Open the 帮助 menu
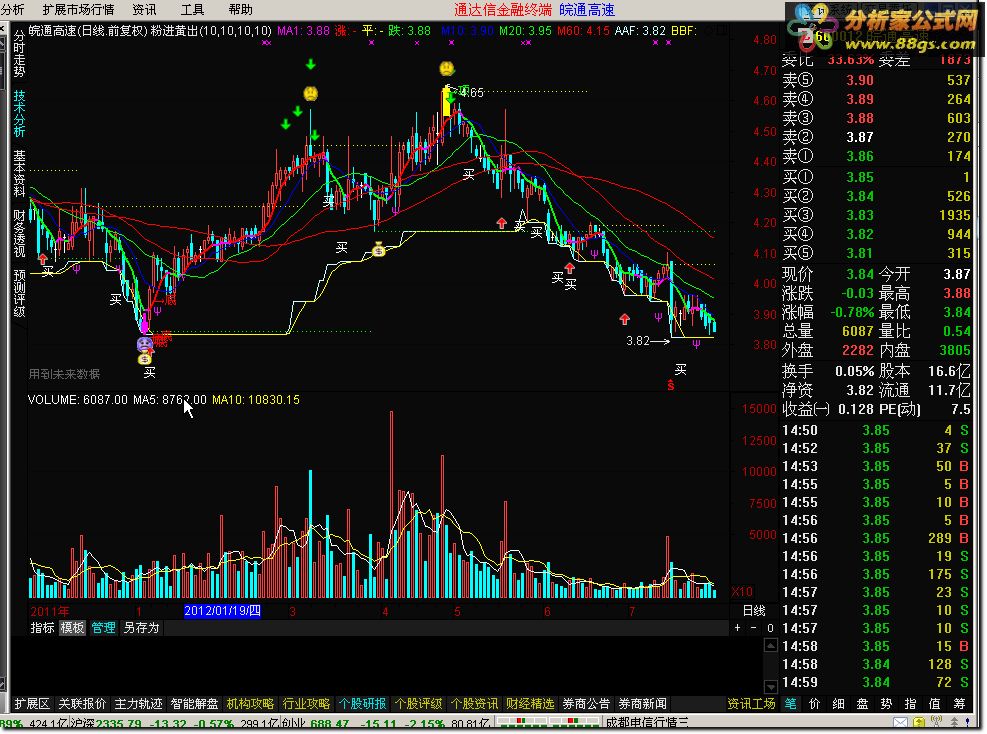This screenshot has height=734, width=987. (x=240, y=9)
